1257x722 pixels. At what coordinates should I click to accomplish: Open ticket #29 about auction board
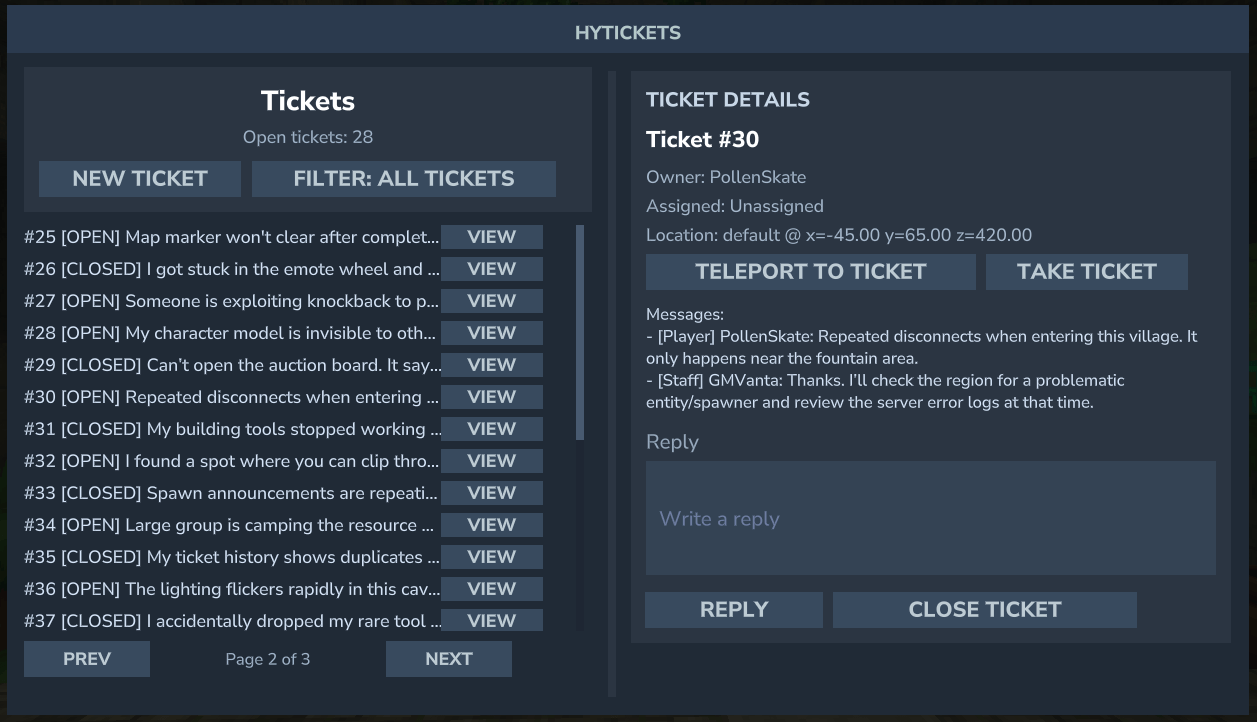pos(491,365)
